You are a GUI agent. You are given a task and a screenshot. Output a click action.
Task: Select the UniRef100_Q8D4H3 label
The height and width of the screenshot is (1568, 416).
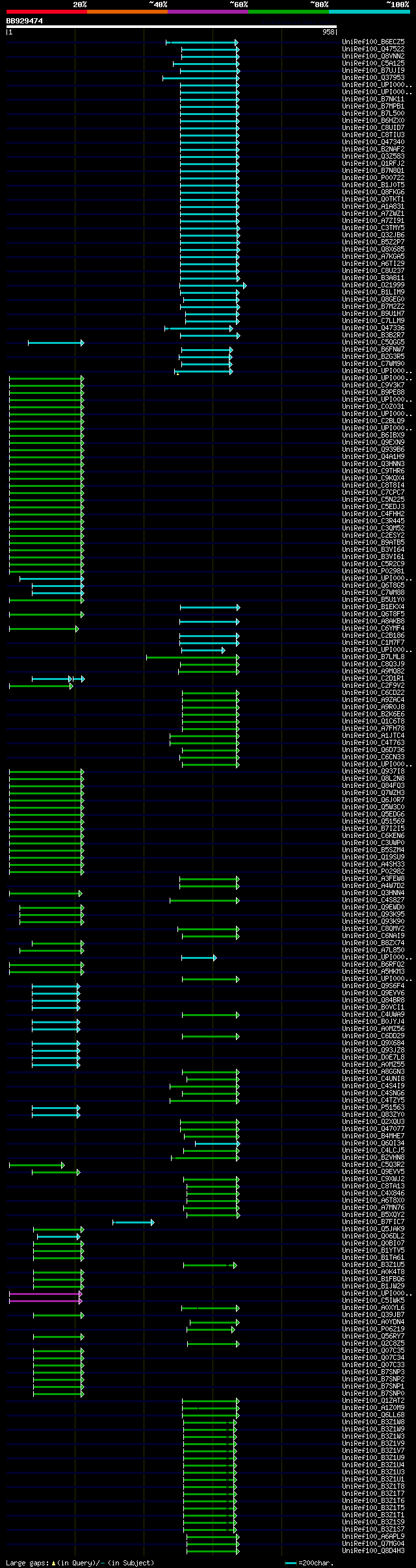[373, 1551]
